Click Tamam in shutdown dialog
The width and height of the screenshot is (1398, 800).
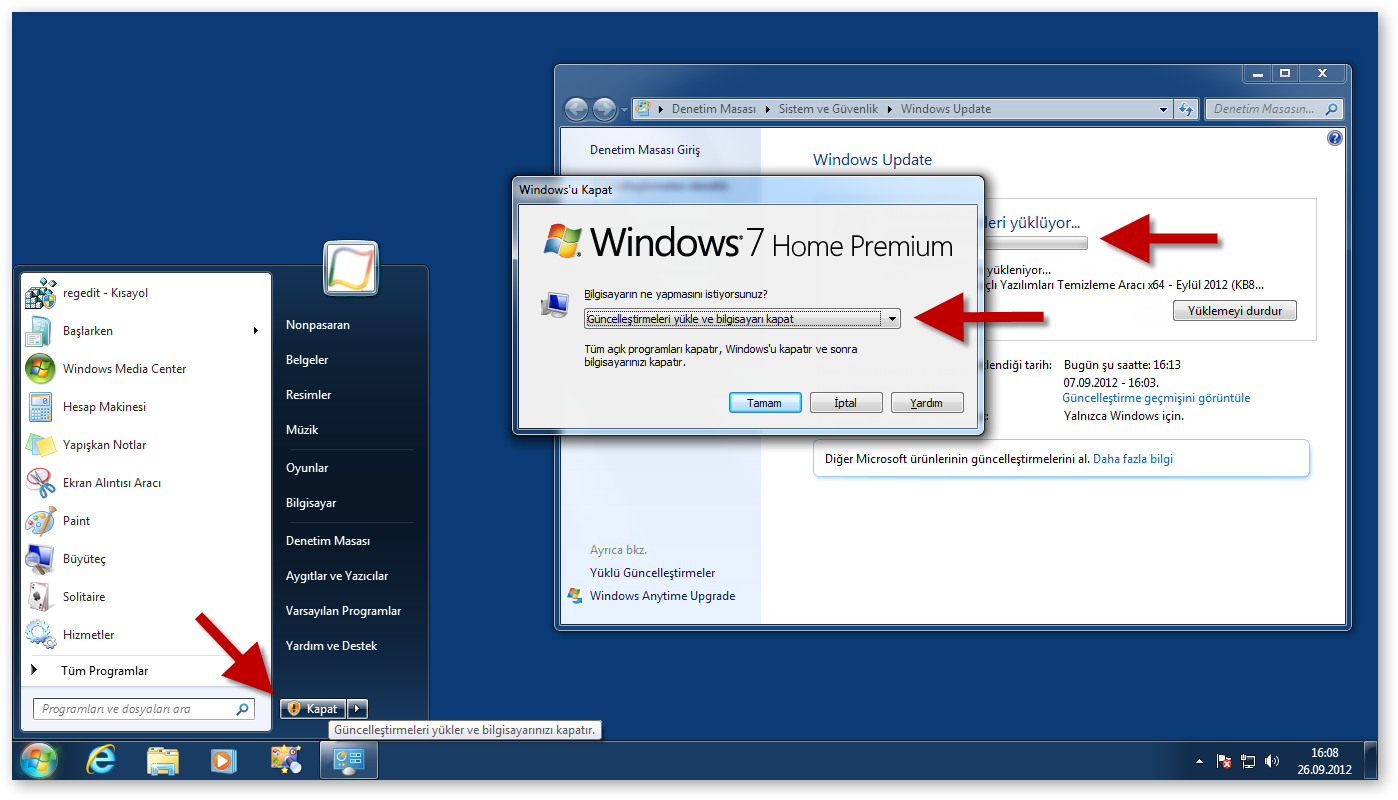765,403
